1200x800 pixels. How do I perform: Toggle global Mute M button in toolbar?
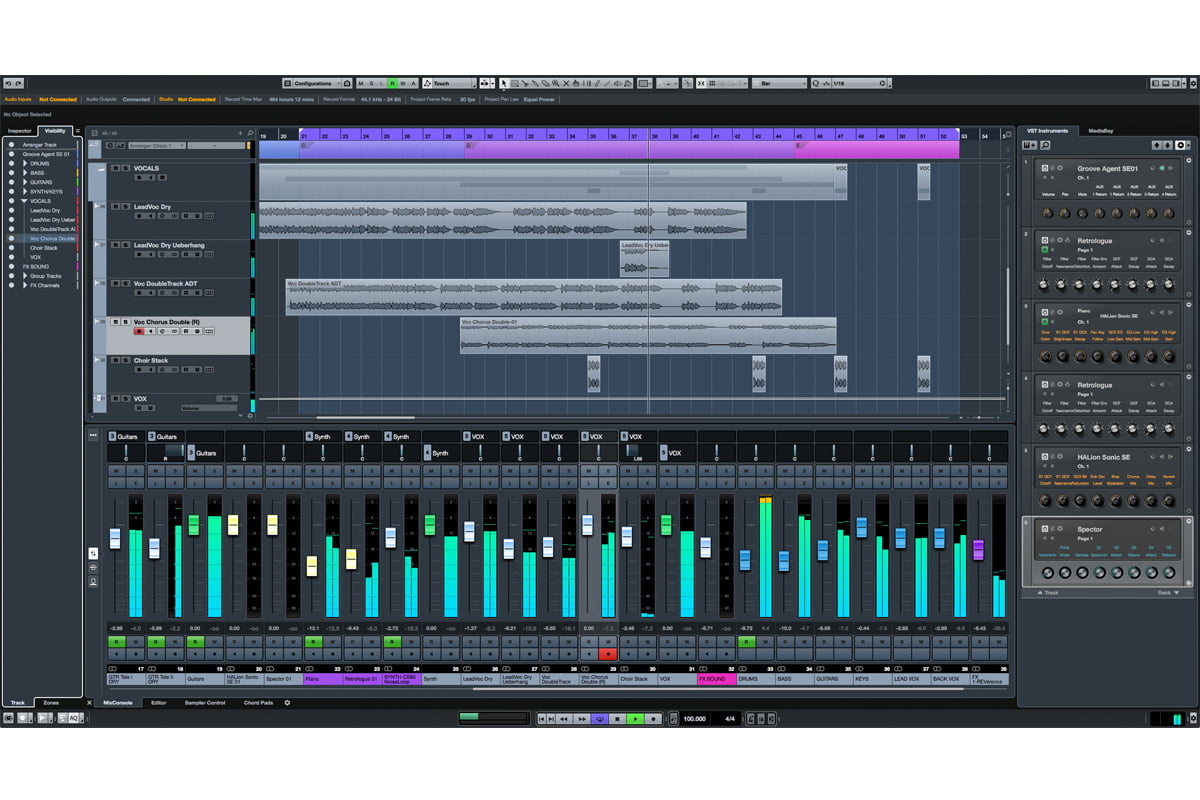(362, 83)
